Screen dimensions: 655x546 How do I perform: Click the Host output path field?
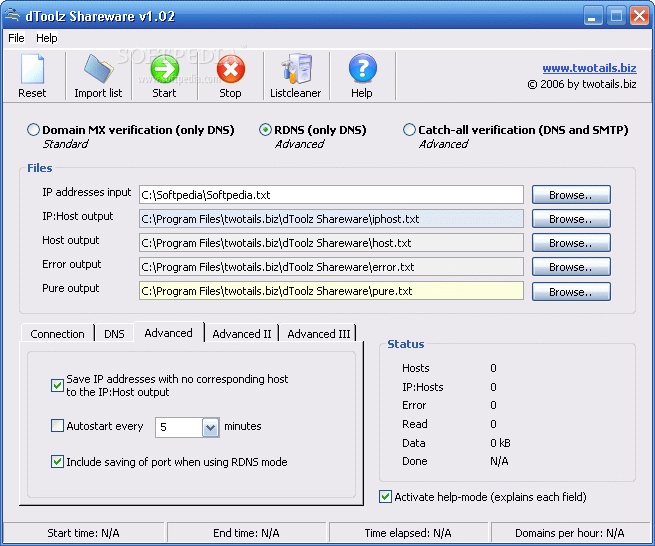point(331,243)
